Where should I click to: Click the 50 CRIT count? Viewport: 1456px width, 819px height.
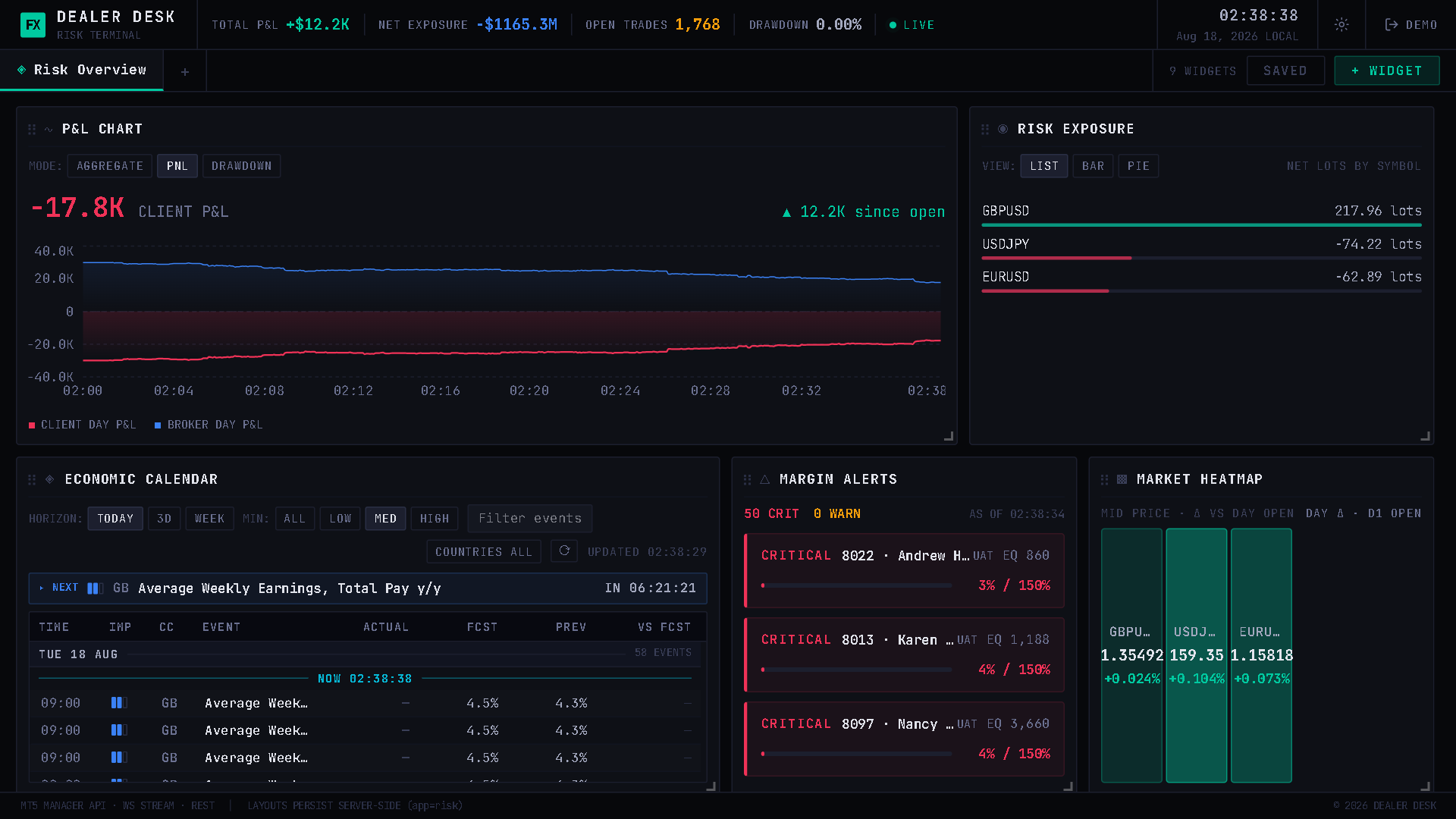pyautogui.click(x=771, y=514)
